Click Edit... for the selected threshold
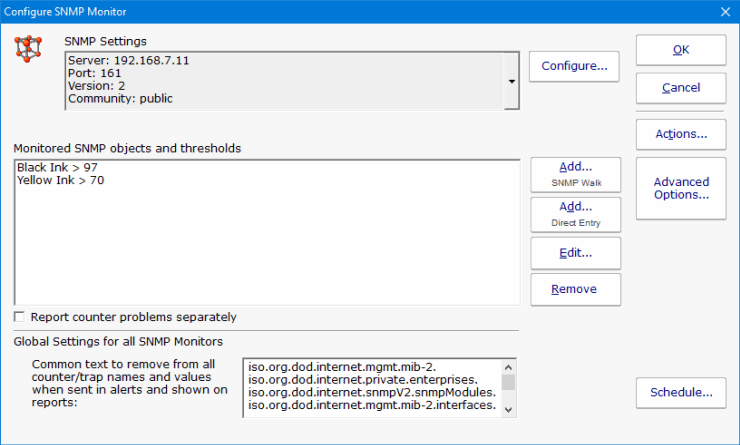The height and width of the screenshot is (445, 740). (575, 253)
